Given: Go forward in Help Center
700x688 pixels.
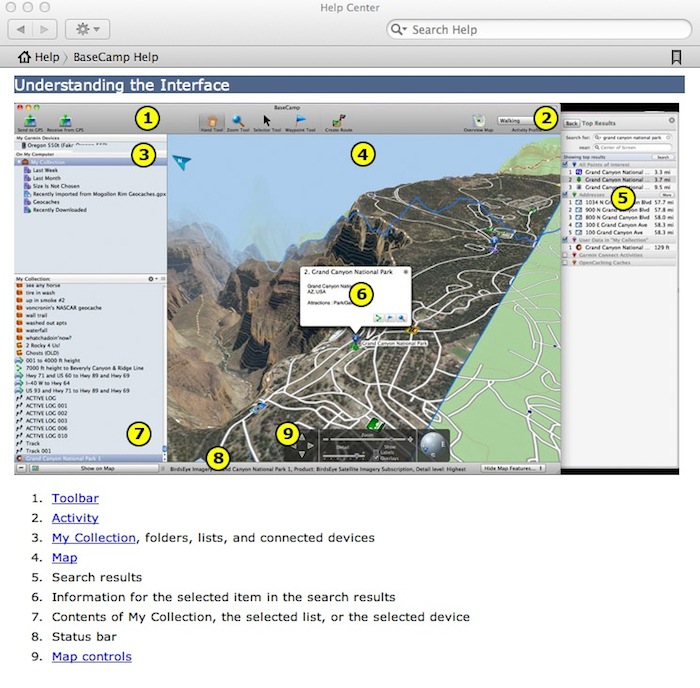Looking at the screenshot, I should pos(44,29).
